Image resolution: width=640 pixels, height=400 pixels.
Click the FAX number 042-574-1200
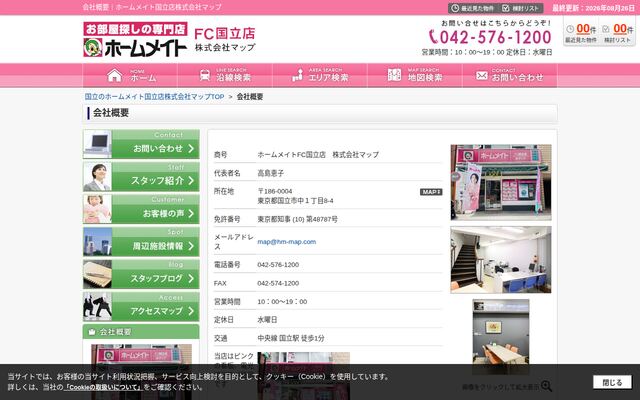coord(278,283)
